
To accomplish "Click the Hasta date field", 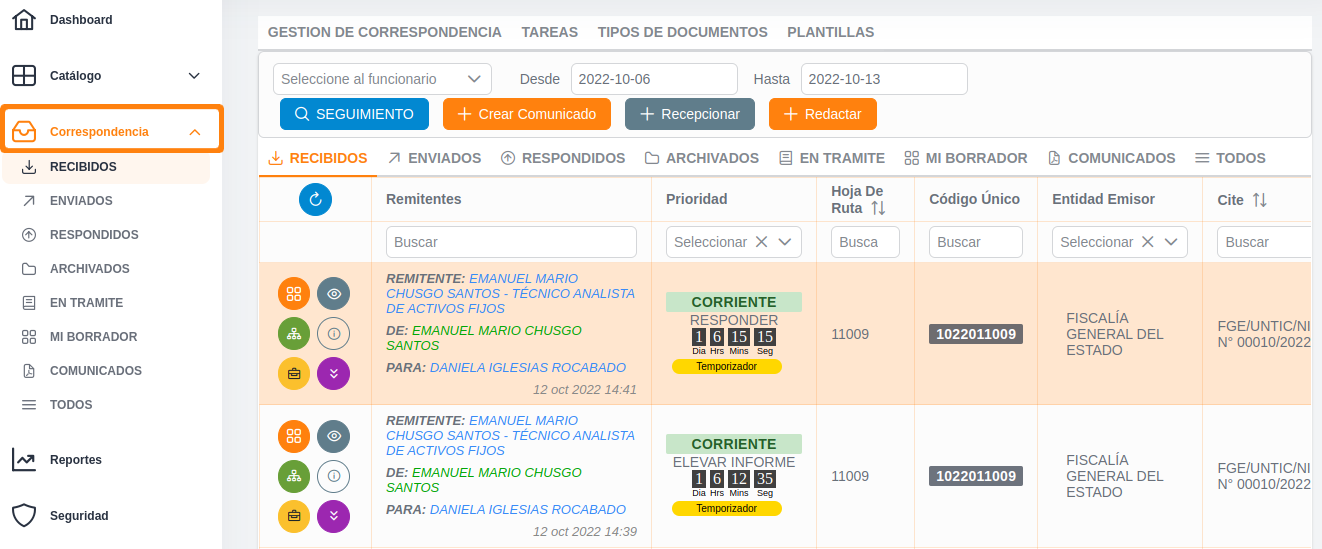I will tap(884, 79).
